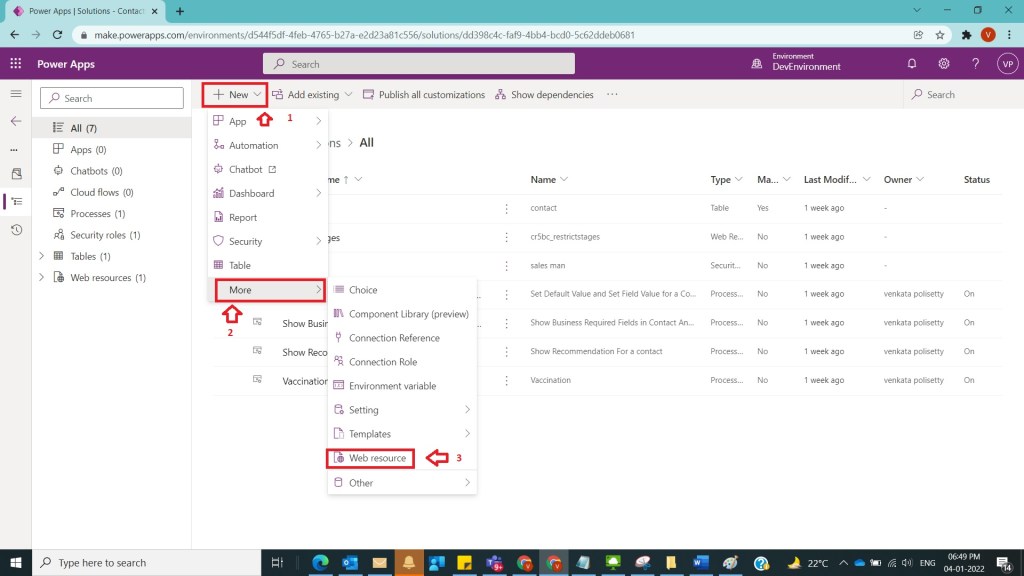1024x576 pixels.
Task: Click the VP user profile avatar
Action: click(x=1007, y=64)
